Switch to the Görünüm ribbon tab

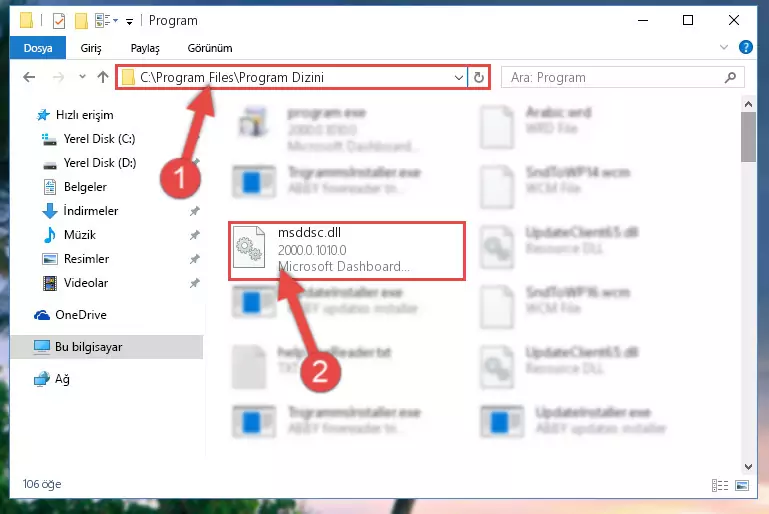[x=209, y=48]
